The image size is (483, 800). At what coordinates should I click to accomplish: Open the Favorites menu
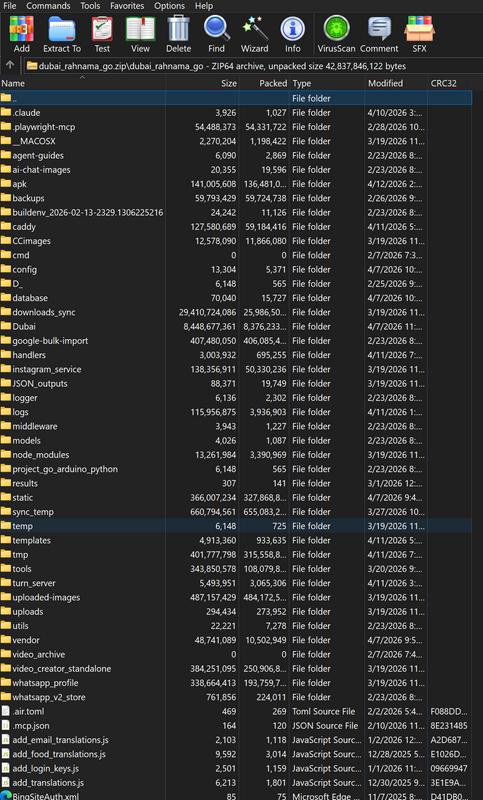click(x=127, y=6)
